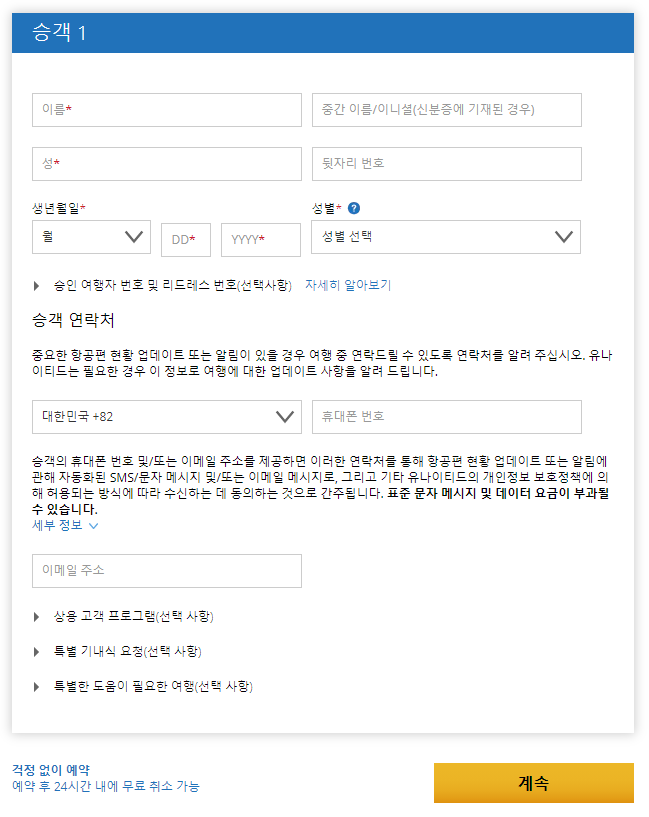Open the 자세히 알아보기 link
Screen dimensions: 649x817
click(348, 285)
